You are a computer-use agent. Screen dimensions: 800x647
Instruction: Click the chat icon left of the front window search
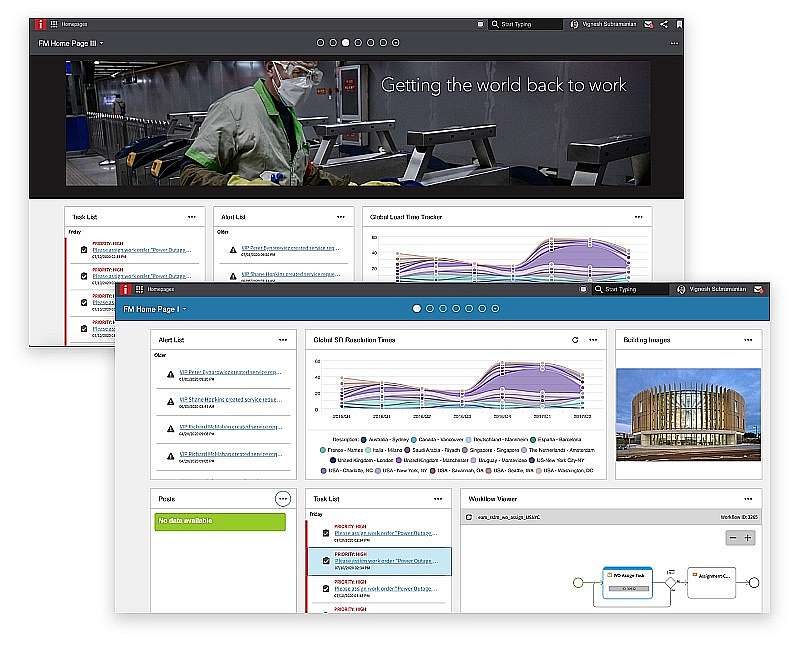tap(583, 289)
